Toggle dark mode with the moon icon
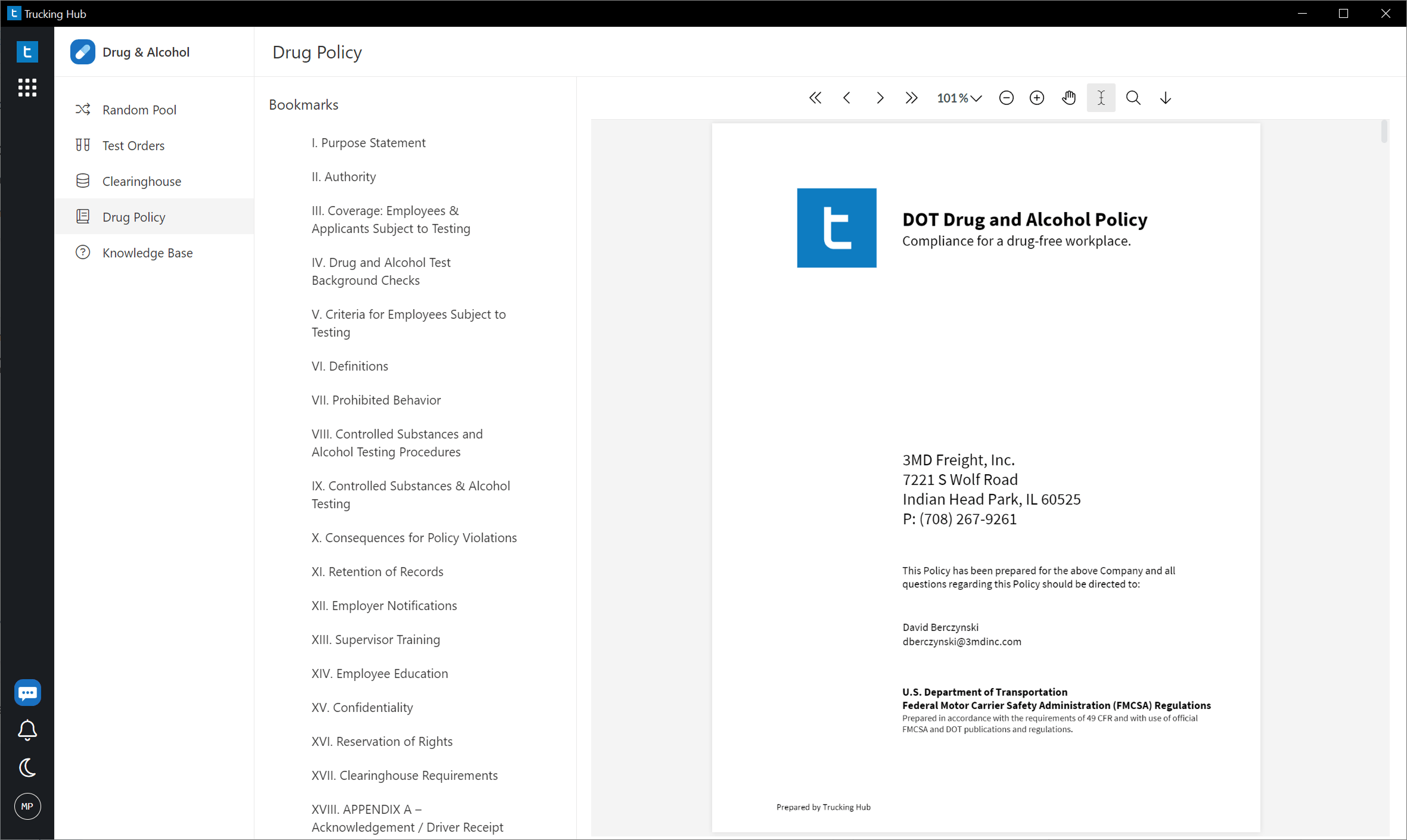Image resolution: width=1407 pixels, height=840 pixels. coord(27,768)
